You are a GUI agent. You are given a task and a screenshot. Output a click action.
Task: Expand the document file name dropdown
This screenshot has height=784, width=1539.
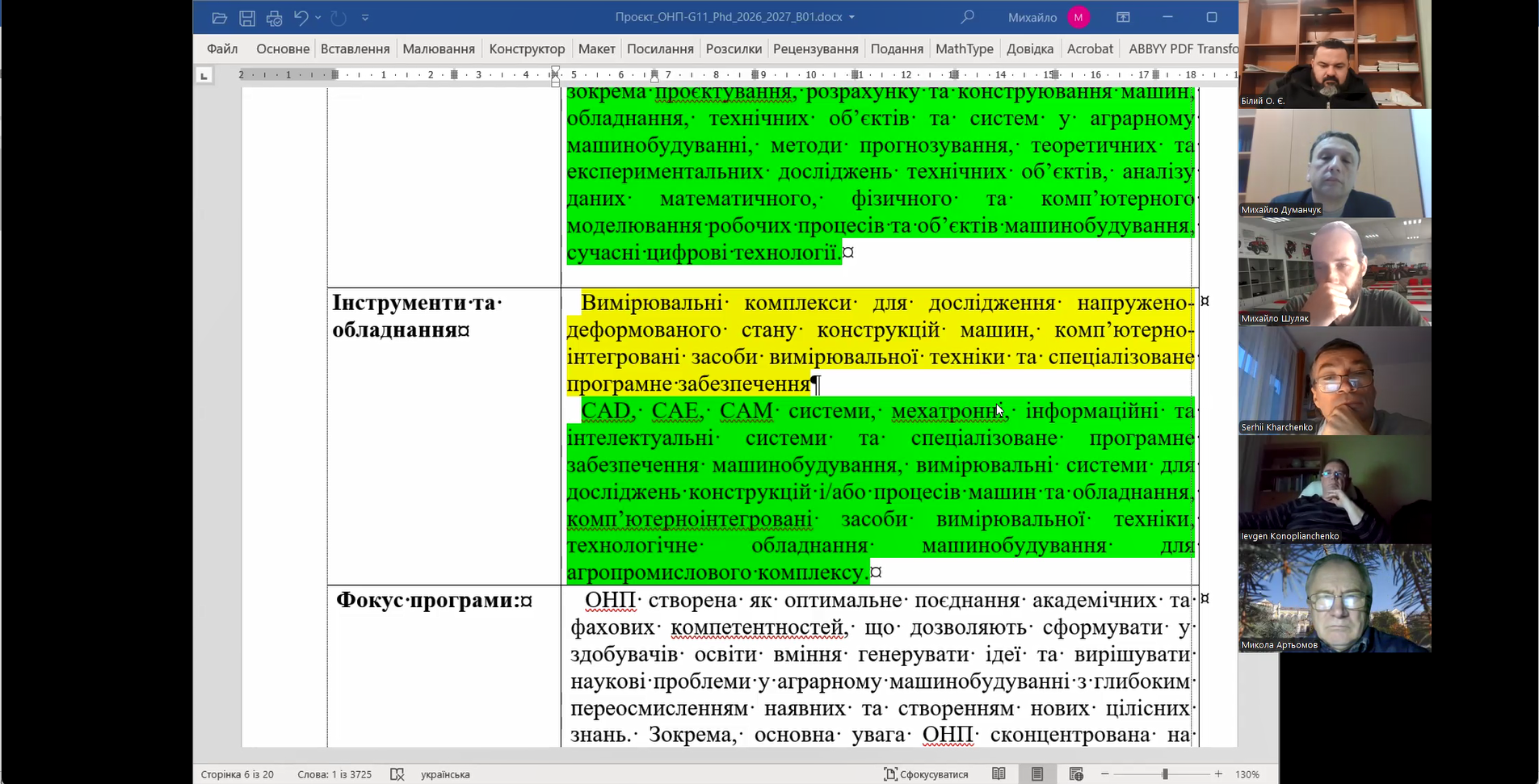851,18
